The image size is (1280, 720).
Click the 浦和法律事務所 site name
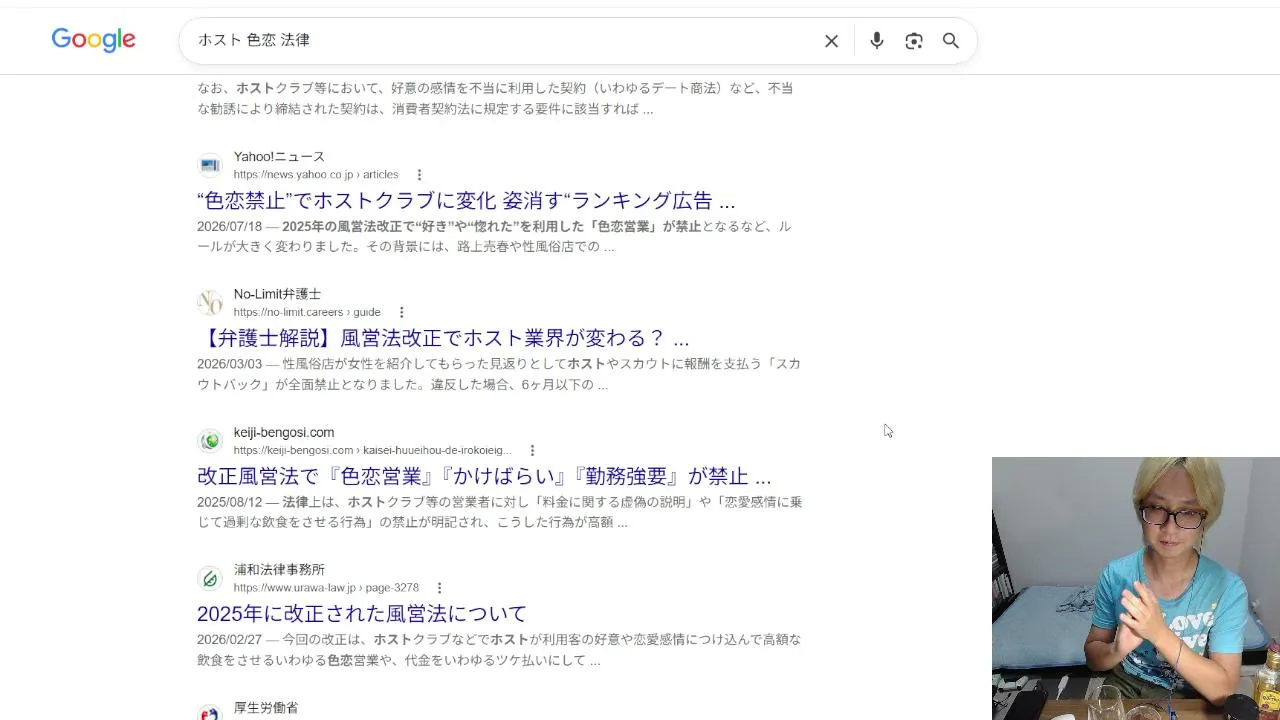[x=279, y=570]
